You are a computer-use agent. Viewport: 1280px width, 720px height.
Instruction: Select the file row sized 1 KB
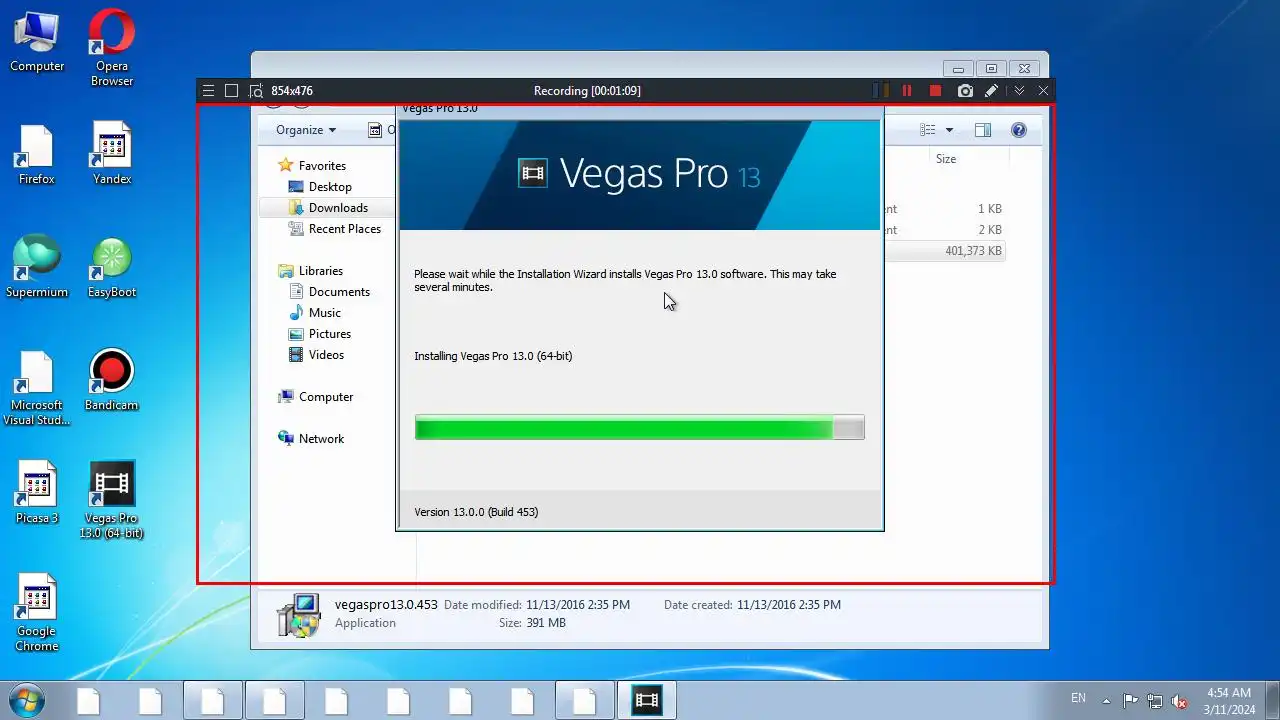point(943,209)
